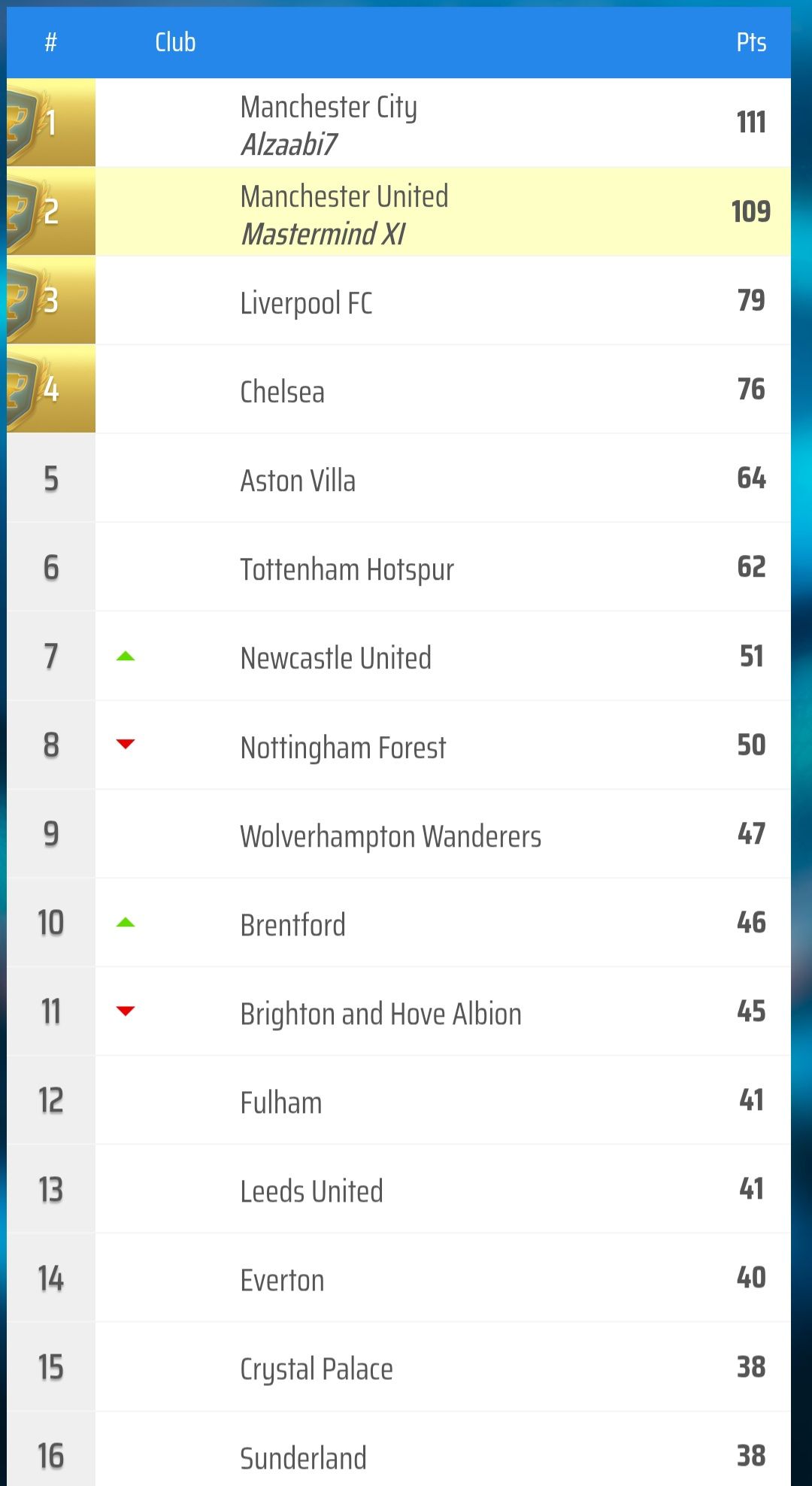Tap the # rank column header
Viewport: 812px width, 1486px height.
pos(50,42)
